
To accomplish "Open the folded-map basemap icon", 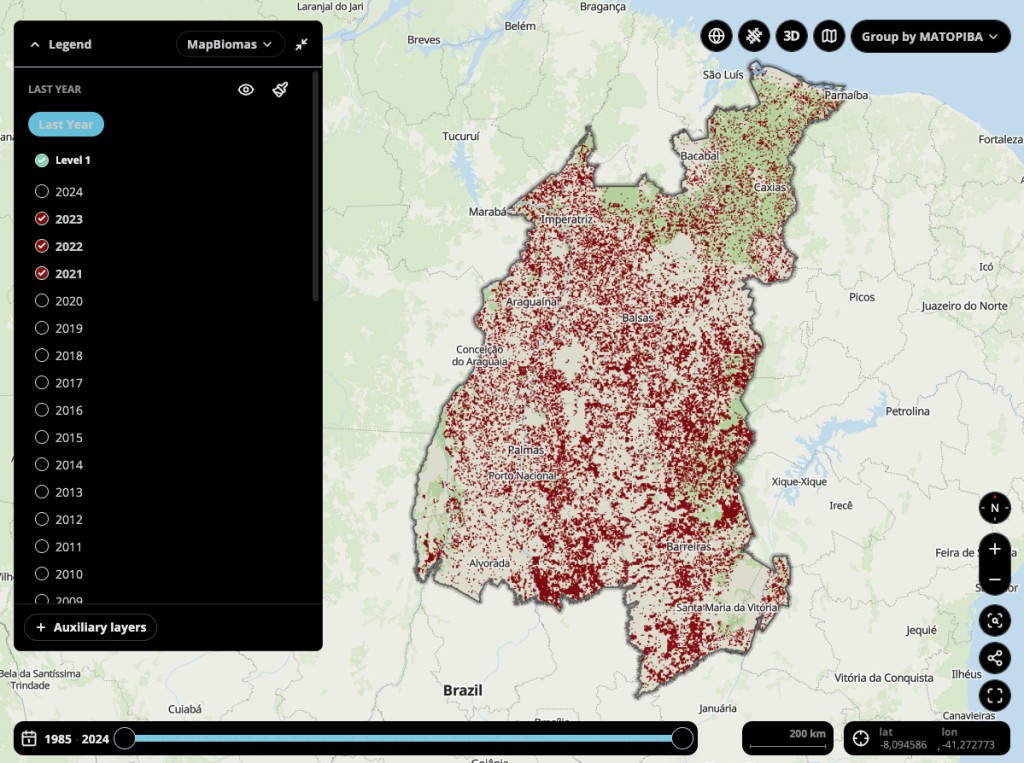I will [x=828, y=37].
